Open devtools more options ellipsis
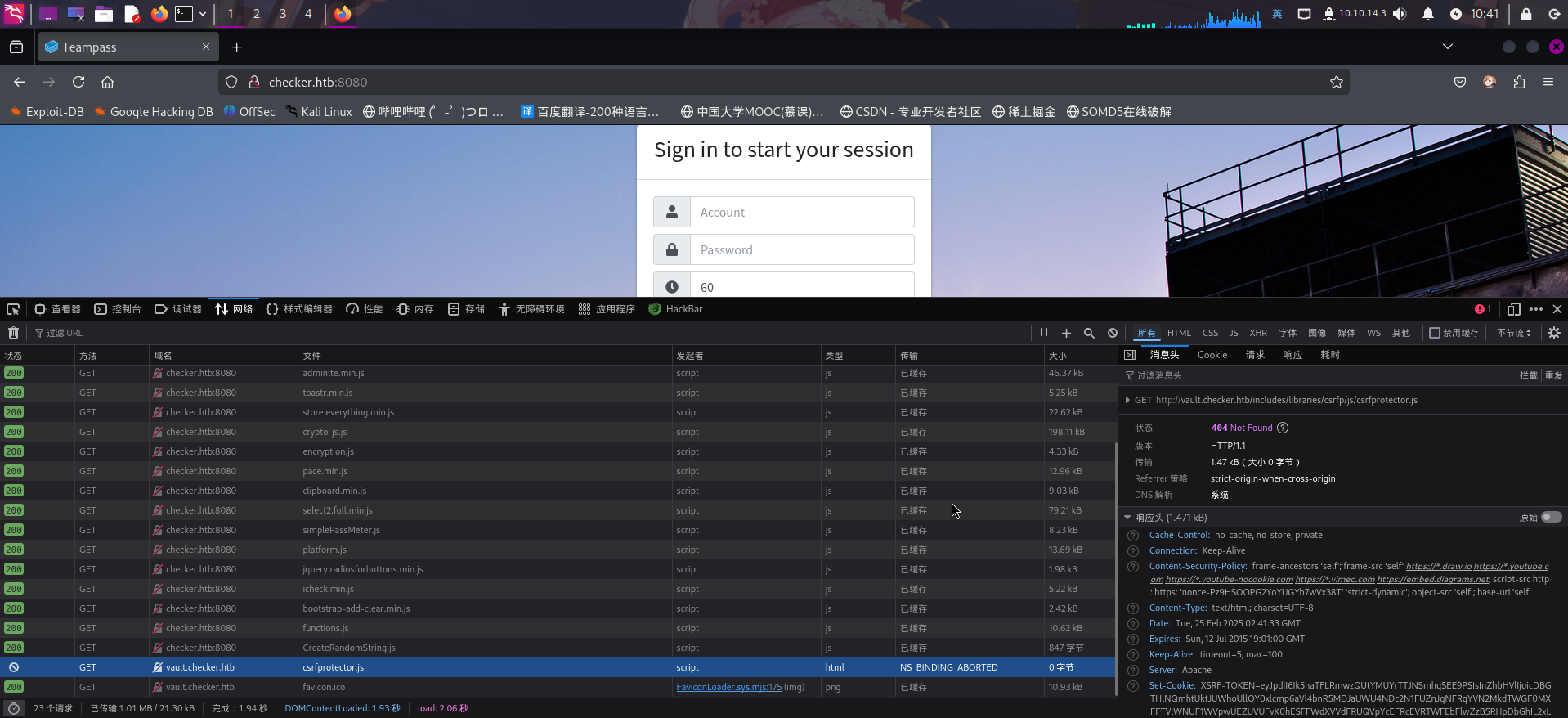Viewport: 1568px width, 718px height. (1536, 309)
